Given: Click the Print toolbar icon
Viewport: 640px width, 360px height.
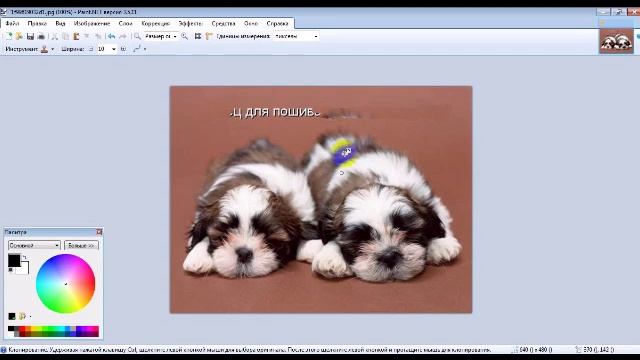Looking at the screenshot, I should coord(41,36).
